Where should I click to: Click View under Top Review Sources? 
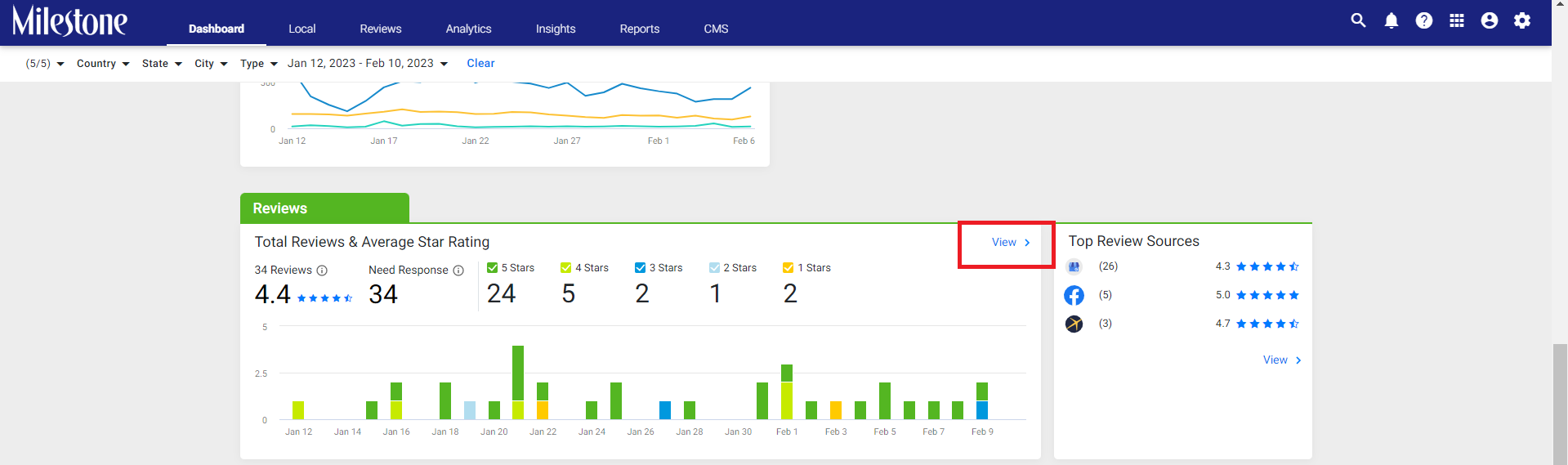1282,360
